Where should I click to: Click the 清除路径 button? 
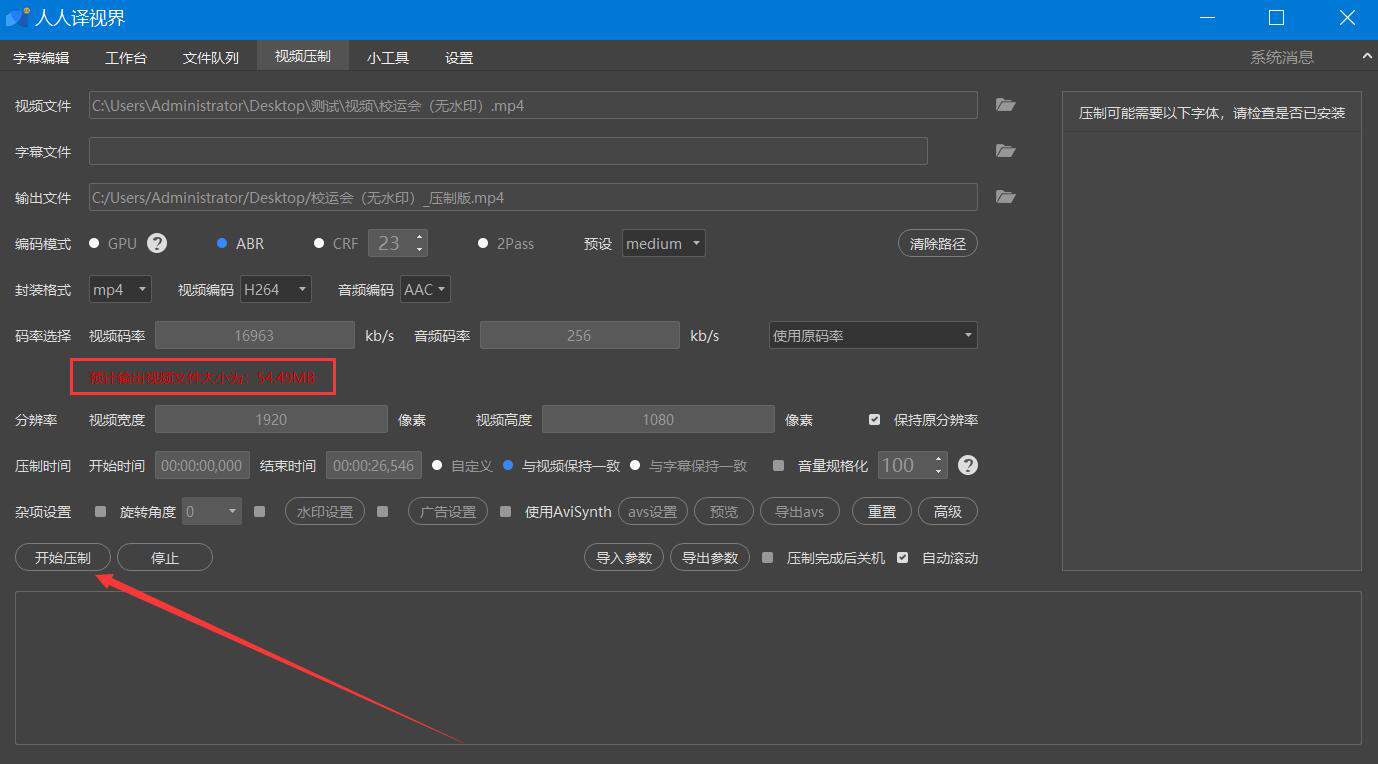click(x=937, y=244)
